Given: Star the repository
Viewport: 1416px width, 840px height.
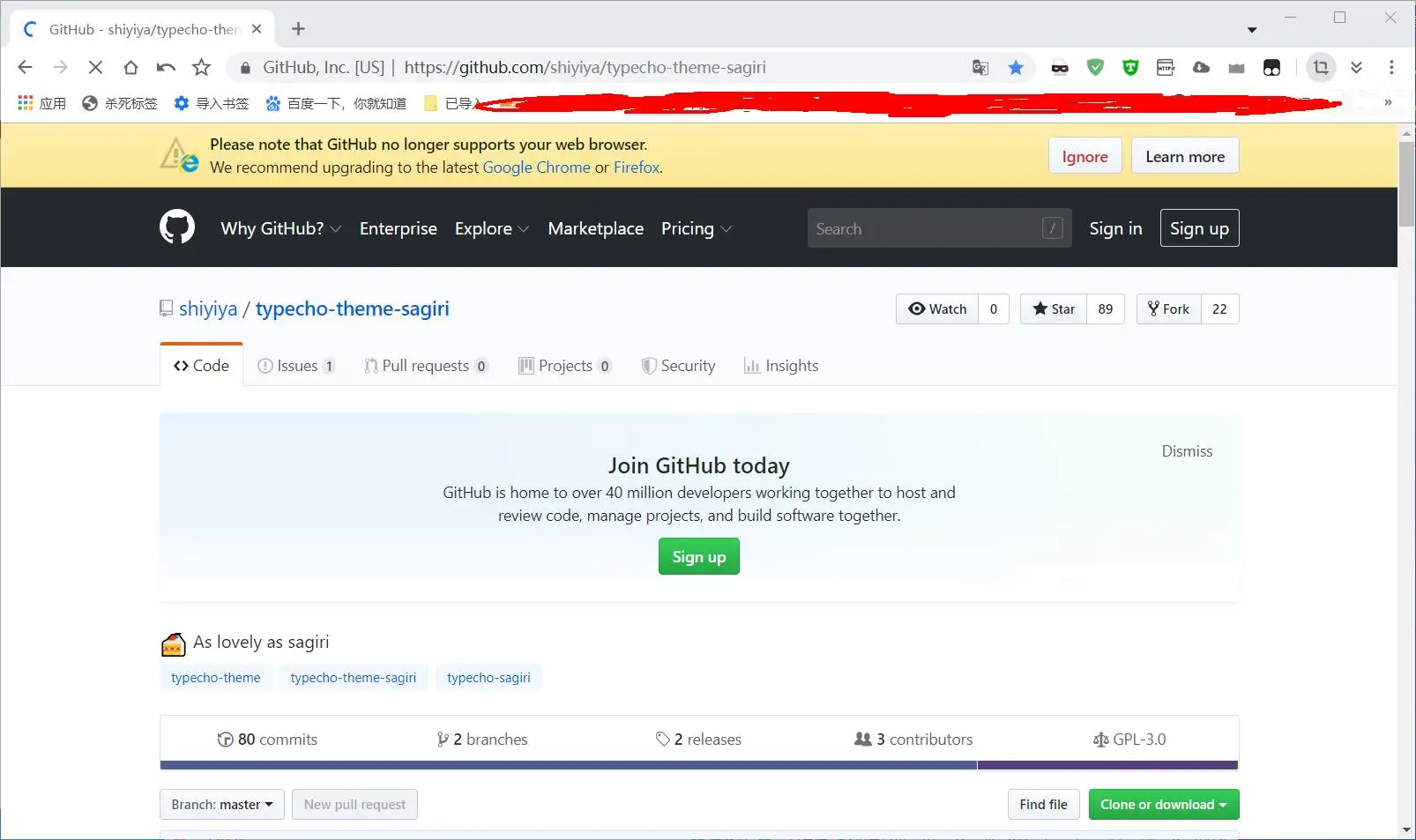Looking at the screenshot, I should coord(1053,308).
